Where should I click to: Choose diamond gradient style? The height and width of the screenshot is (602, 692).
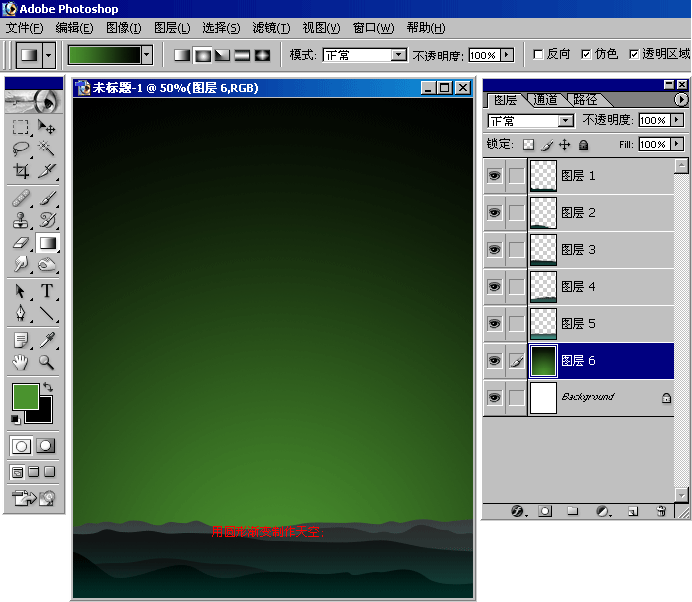point(262,55)
